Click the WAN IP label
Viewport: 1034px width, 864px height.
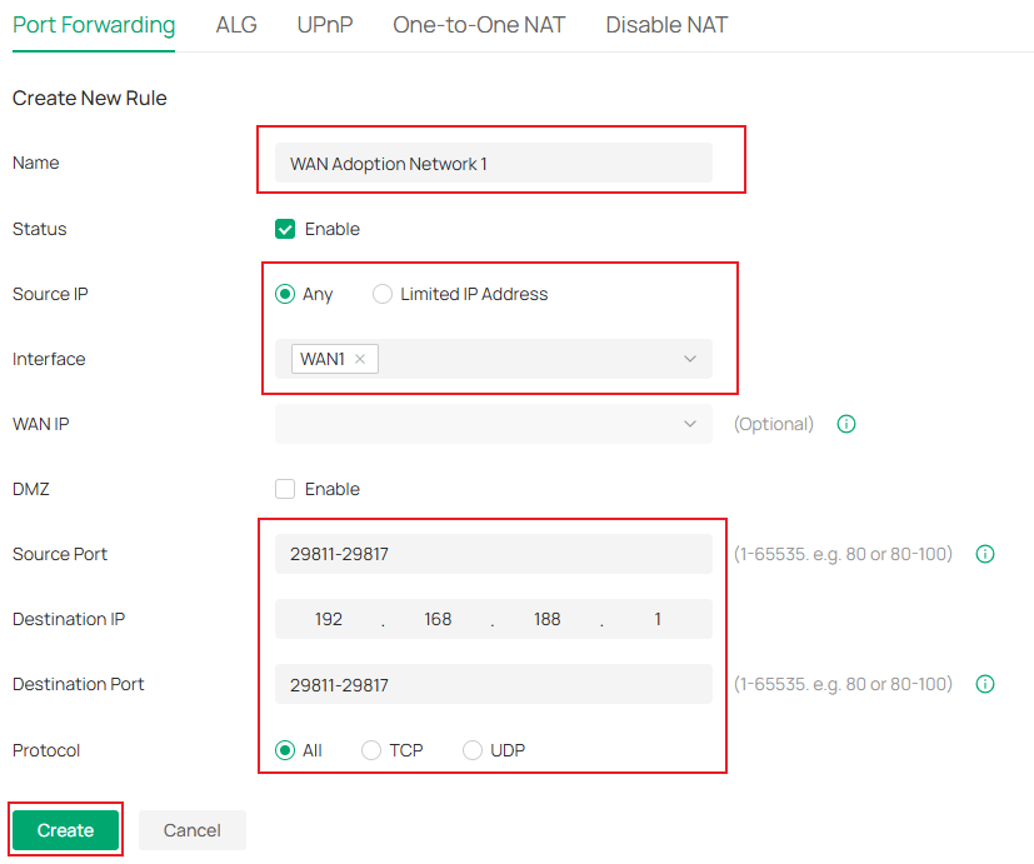41,424
